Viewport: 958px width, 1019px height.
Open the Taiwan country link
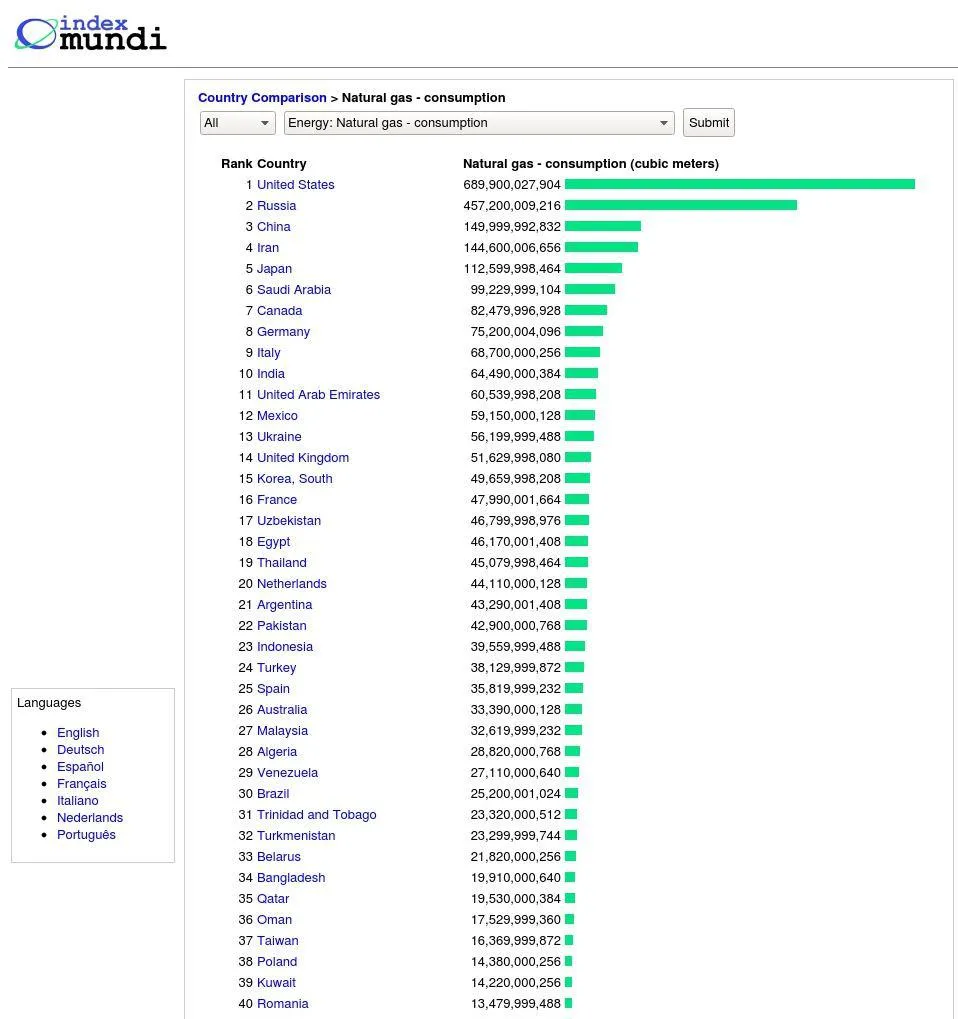click(278, 941)
